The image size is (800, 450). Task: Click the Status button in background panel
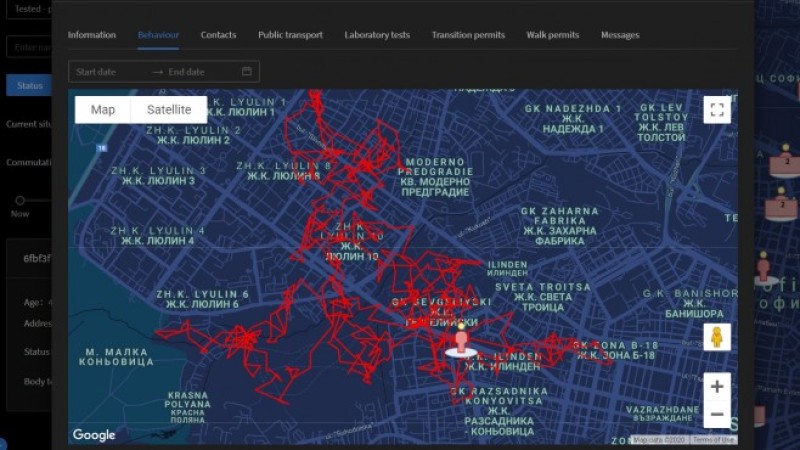coord(29,85)
